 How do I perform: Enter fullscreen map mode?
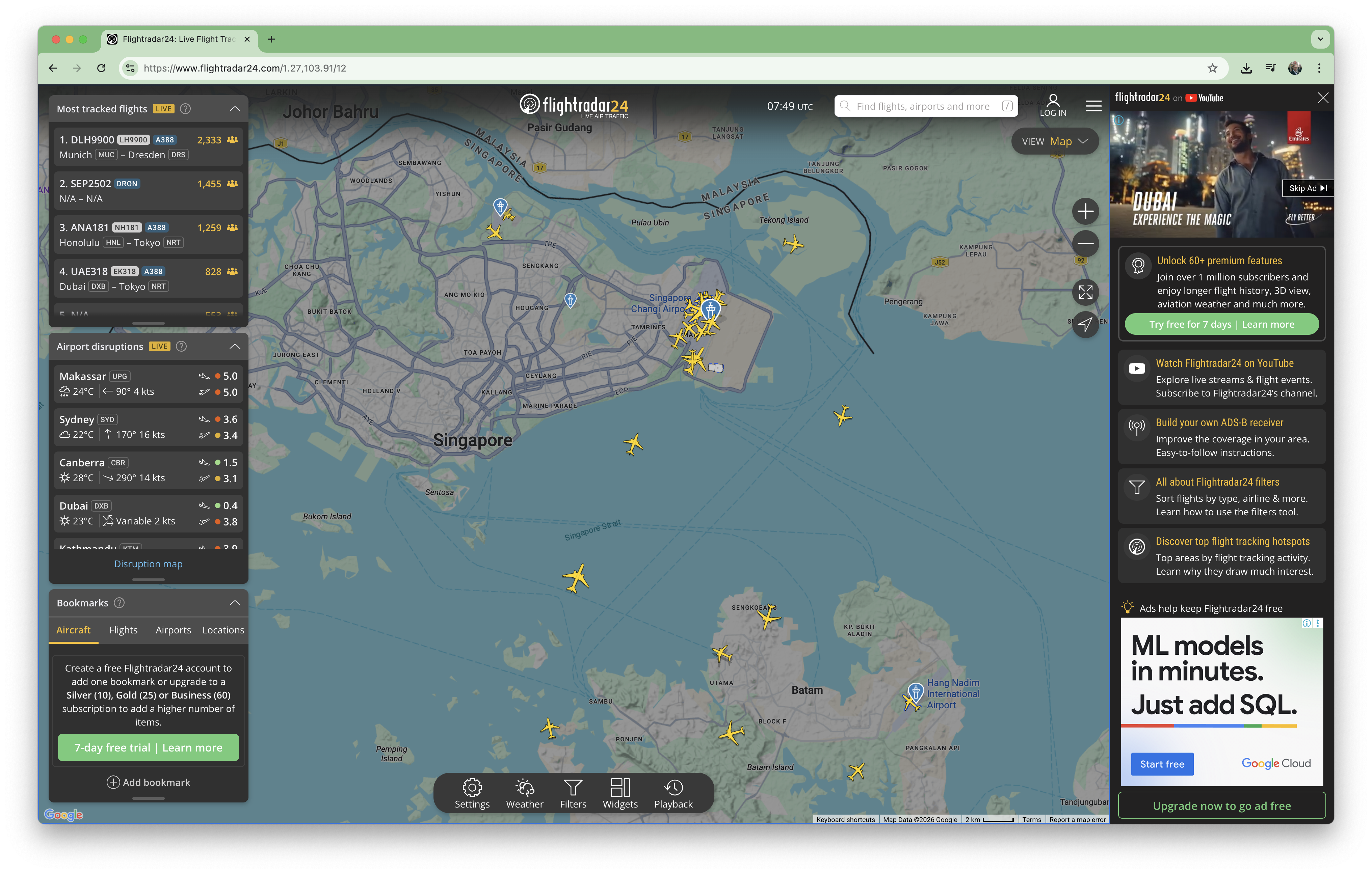click(1085, 292)
